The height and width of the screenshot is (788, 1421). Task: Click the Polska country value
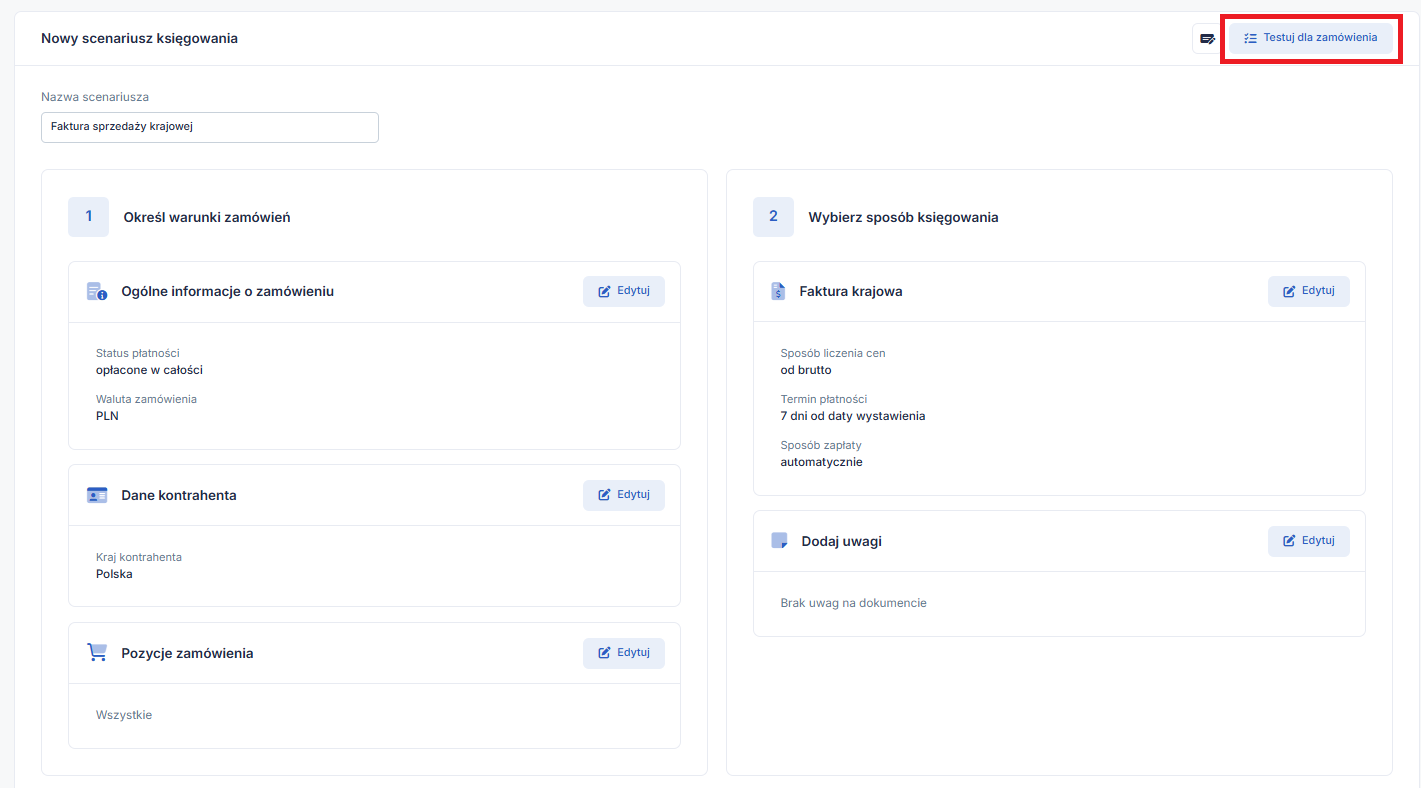[x=114, y=574]
